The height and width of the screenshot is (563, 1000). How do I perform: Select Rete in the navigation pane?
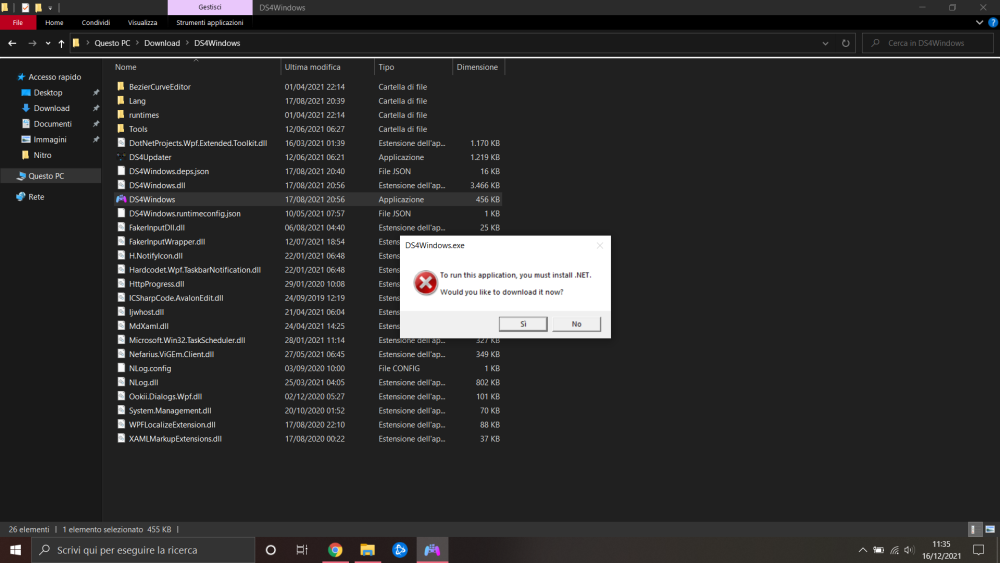(36, 197)
